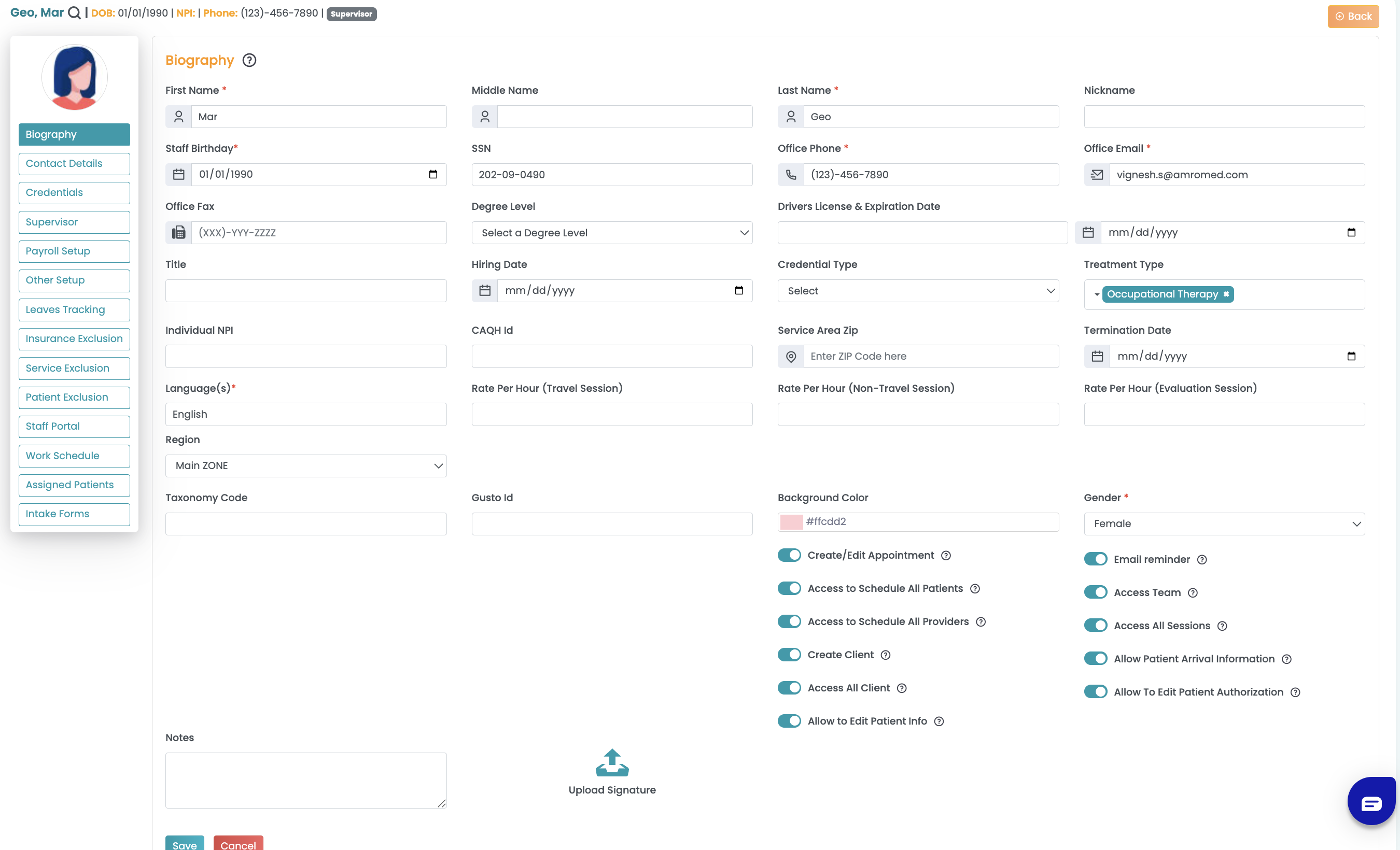The height and width of the screenshot is (850, 1400).
Task: Click calendar icon beside Drivers License expiration date
Action: (1088, 233)
